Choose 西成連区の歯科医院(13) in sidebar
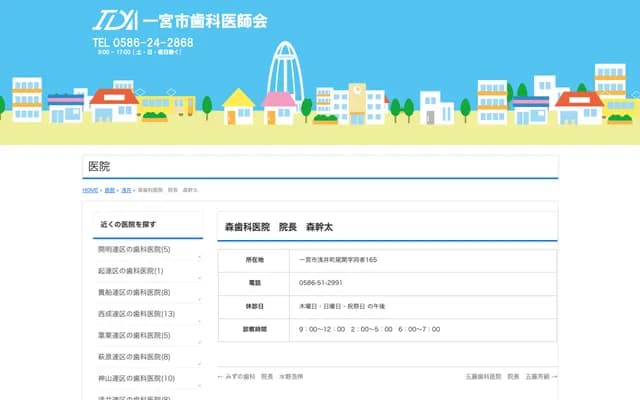 tap(136, 314)
